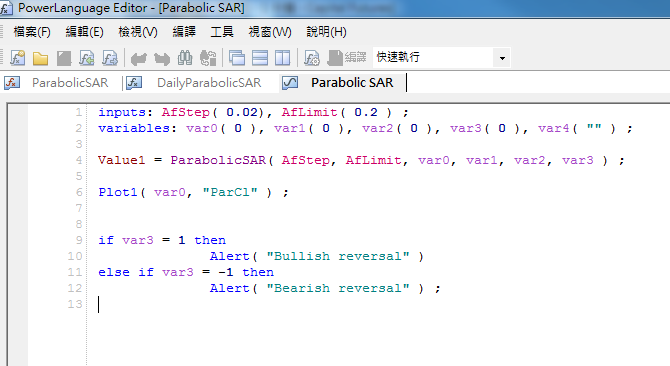Open the fx study properties gear icon
This screenshot has height=366, width=670.
[311, 58]
